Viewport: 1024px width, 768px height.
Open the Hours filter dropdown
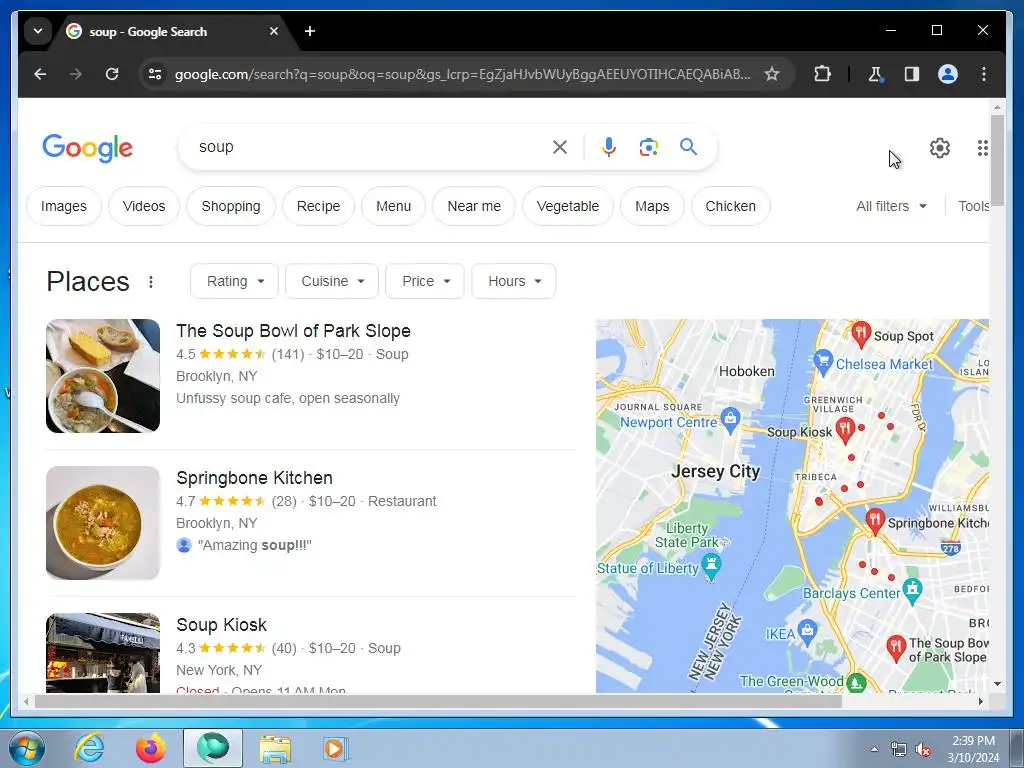click(514, 281)
